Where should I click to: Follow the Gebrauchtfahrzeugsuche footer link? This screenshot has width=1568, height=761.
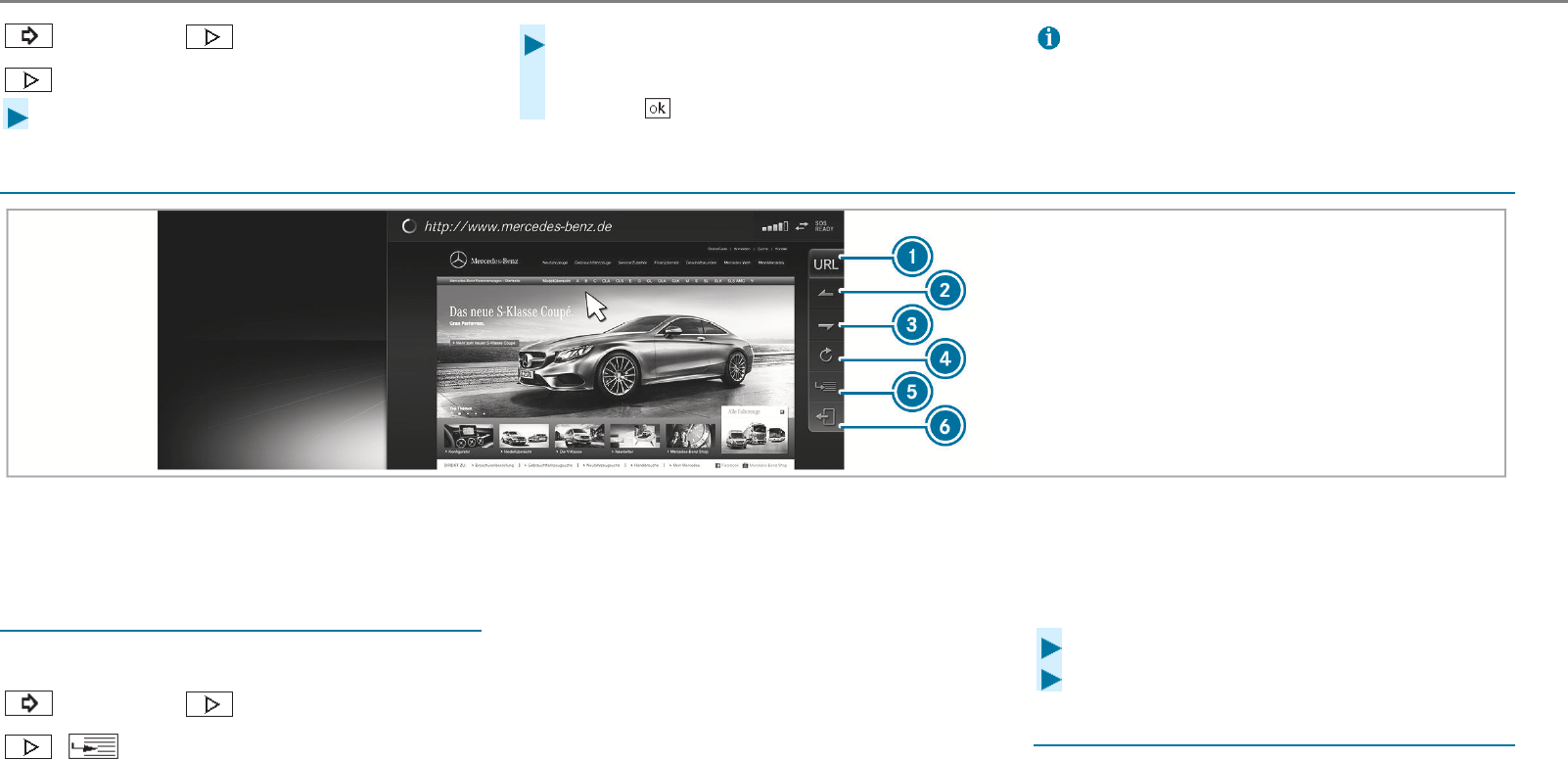pyautogui.click(x=548, y=465)
